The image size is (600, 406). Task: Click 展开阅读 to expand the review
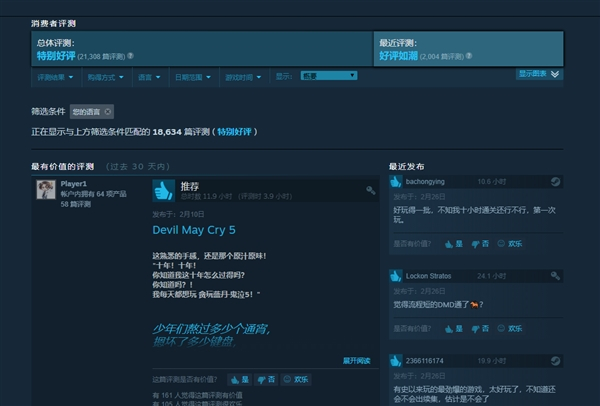click(356, 361)
